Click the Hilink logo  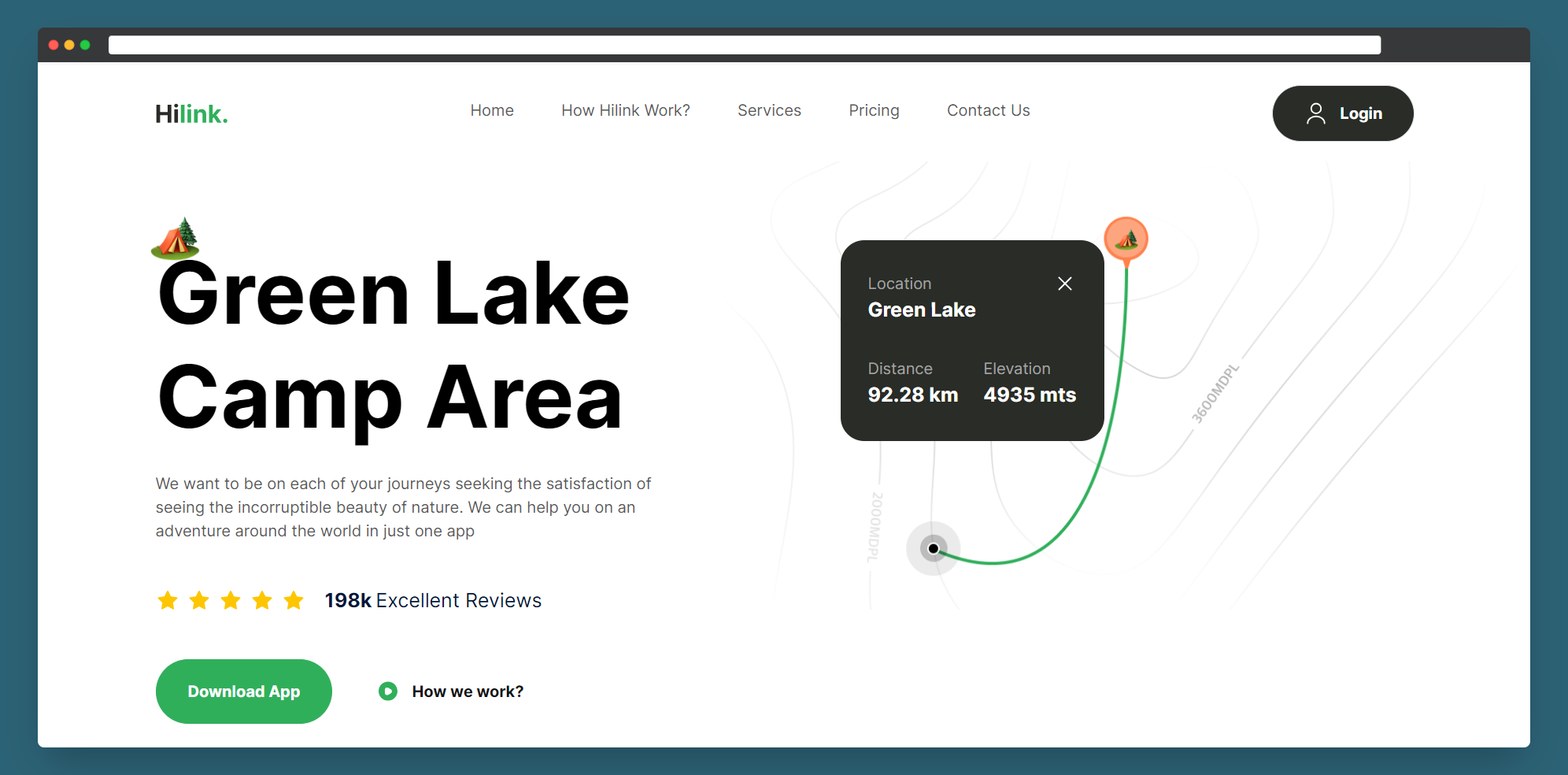pos(191,113)
